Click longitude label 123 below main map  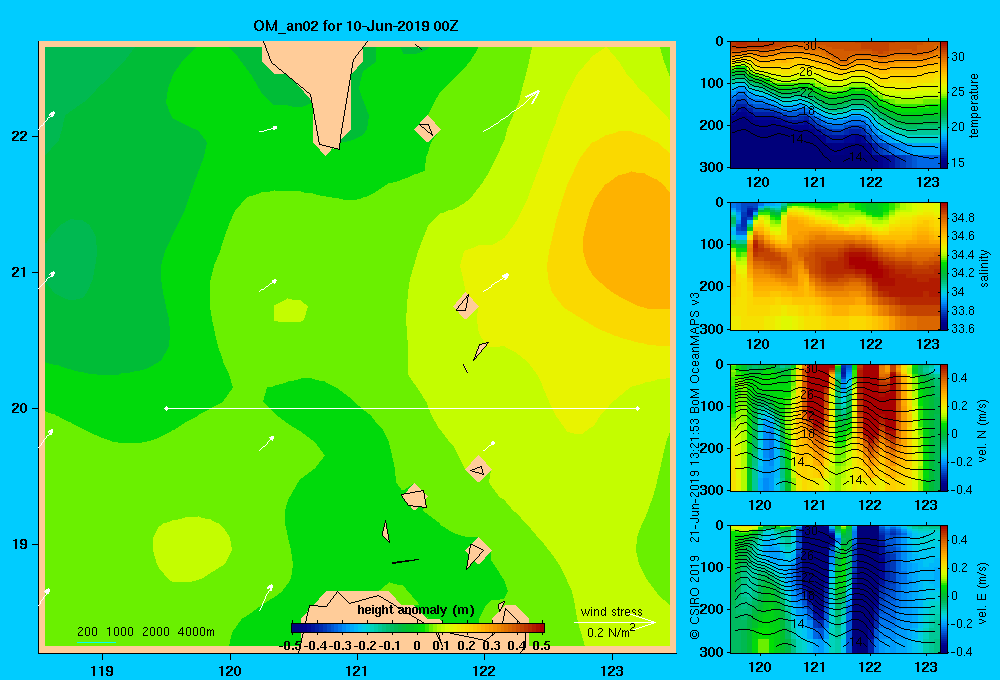(612, 670)
